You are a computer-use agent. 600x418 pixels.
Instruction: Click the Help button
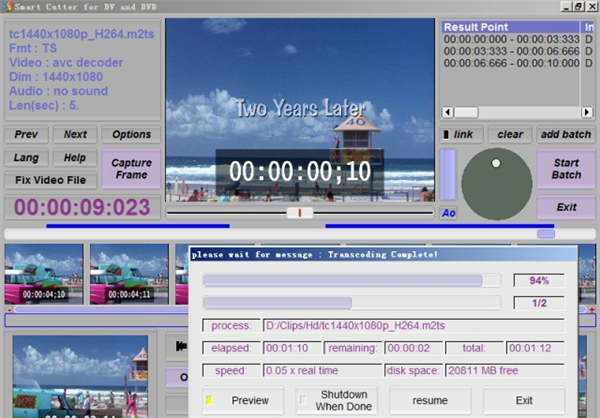click(74, 157)
